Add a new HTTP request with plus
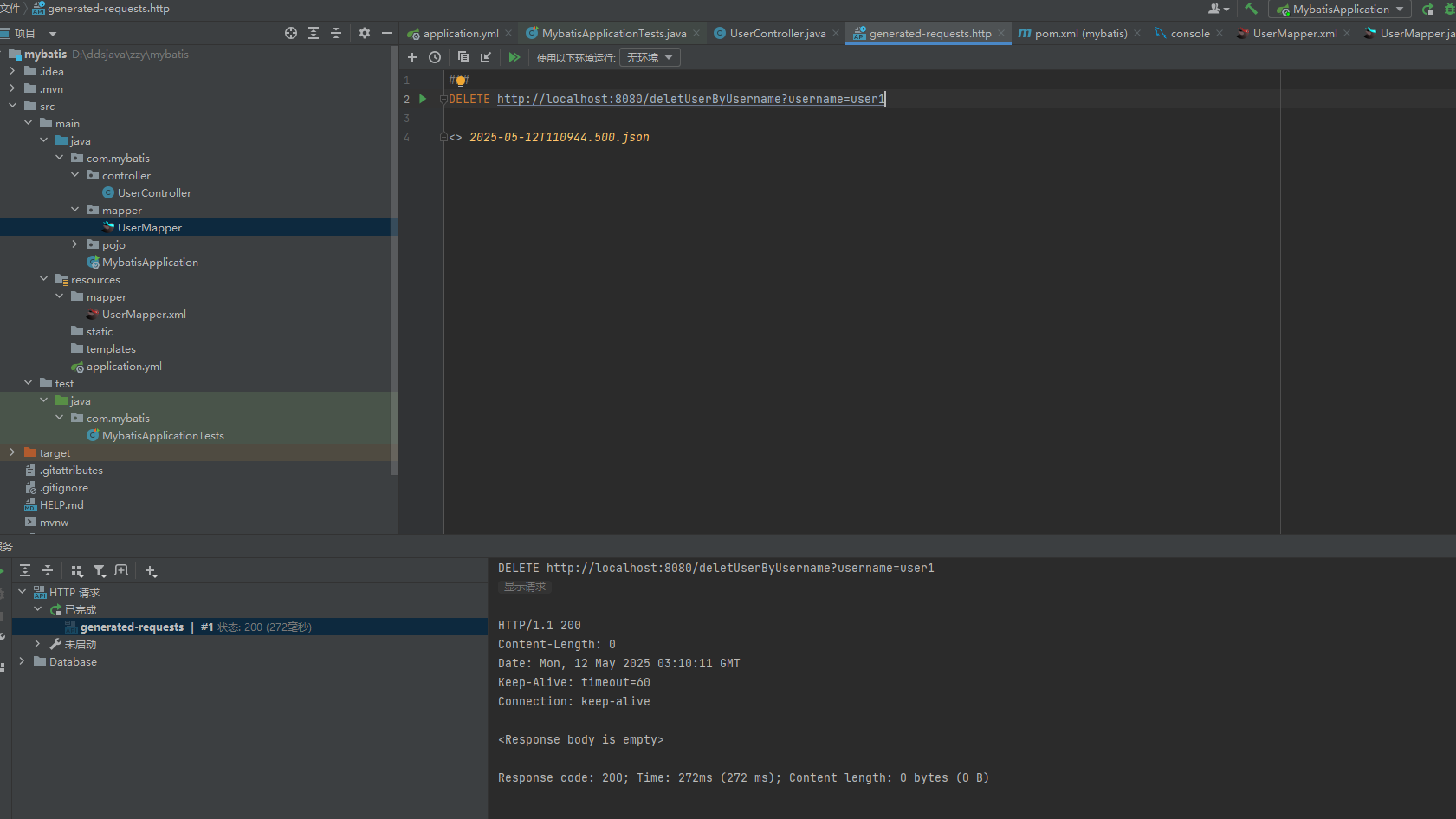The image size is (1456, 819). [x=412, y=57]
